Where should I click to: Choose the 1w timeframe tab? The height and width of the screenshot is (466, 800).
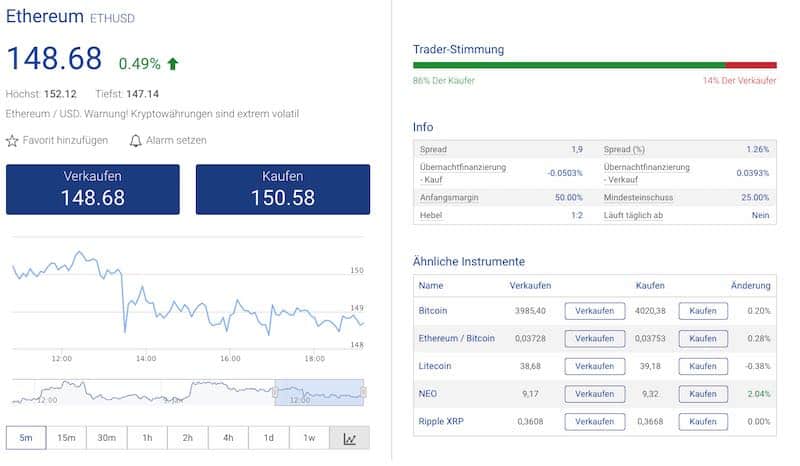(309, 438)
